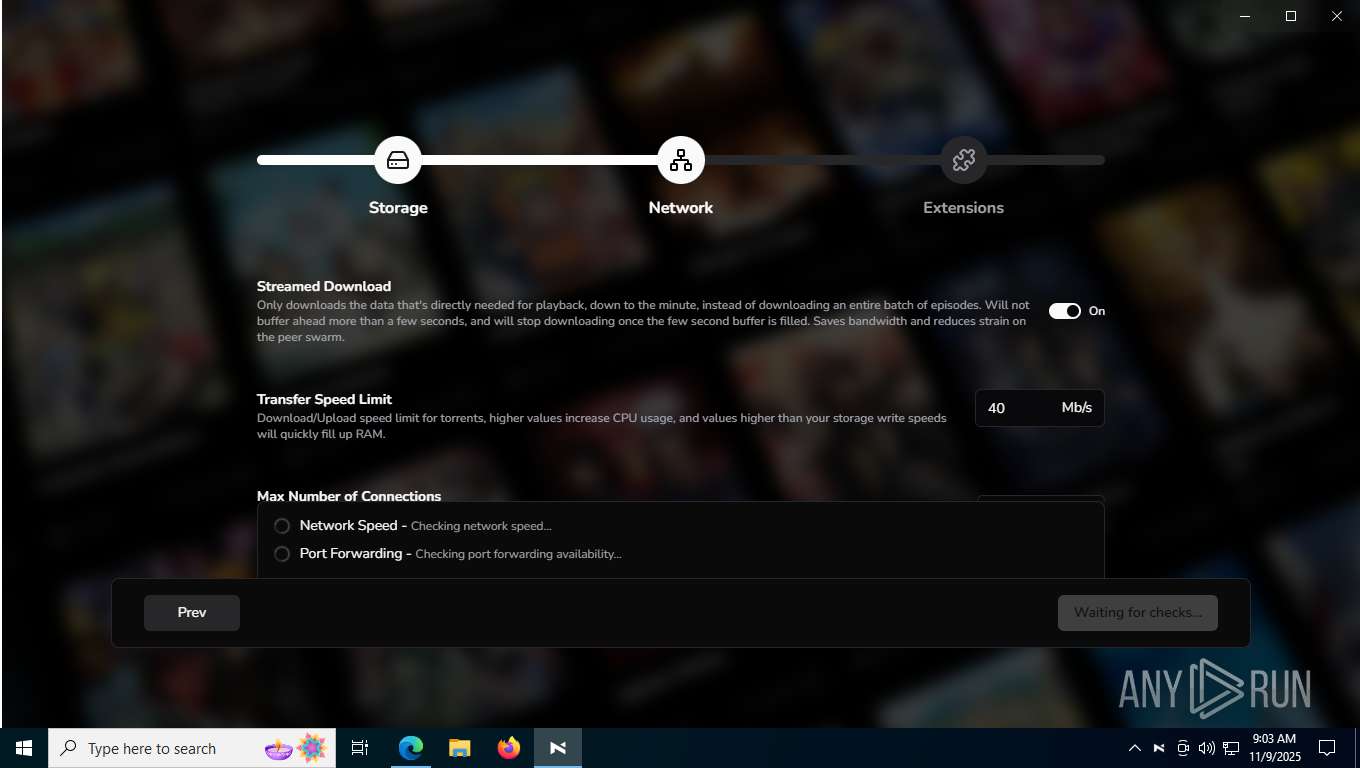
Task: Select the Network step label
Action: click(x=681, y=208)
